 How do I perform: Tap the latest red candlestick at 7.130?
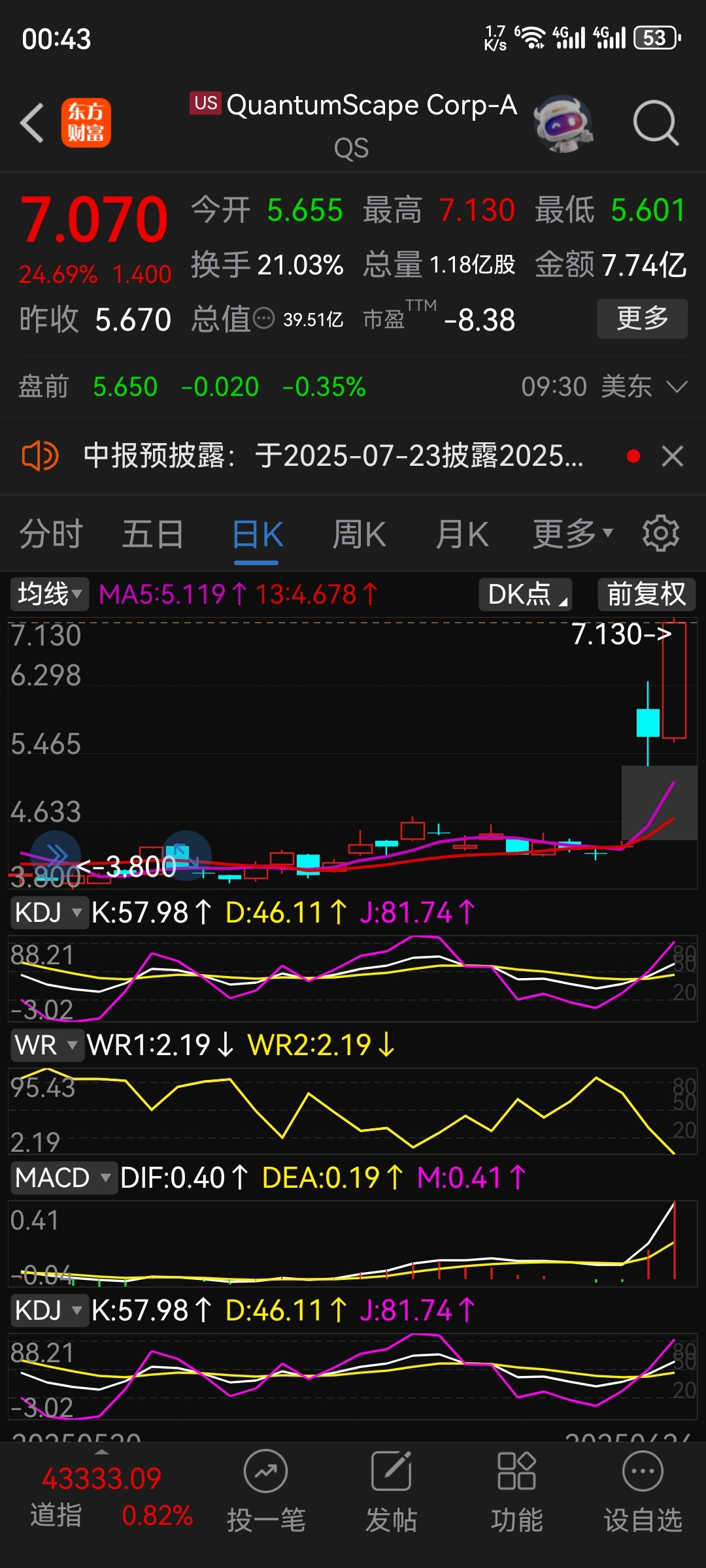(x=674, y=679)
